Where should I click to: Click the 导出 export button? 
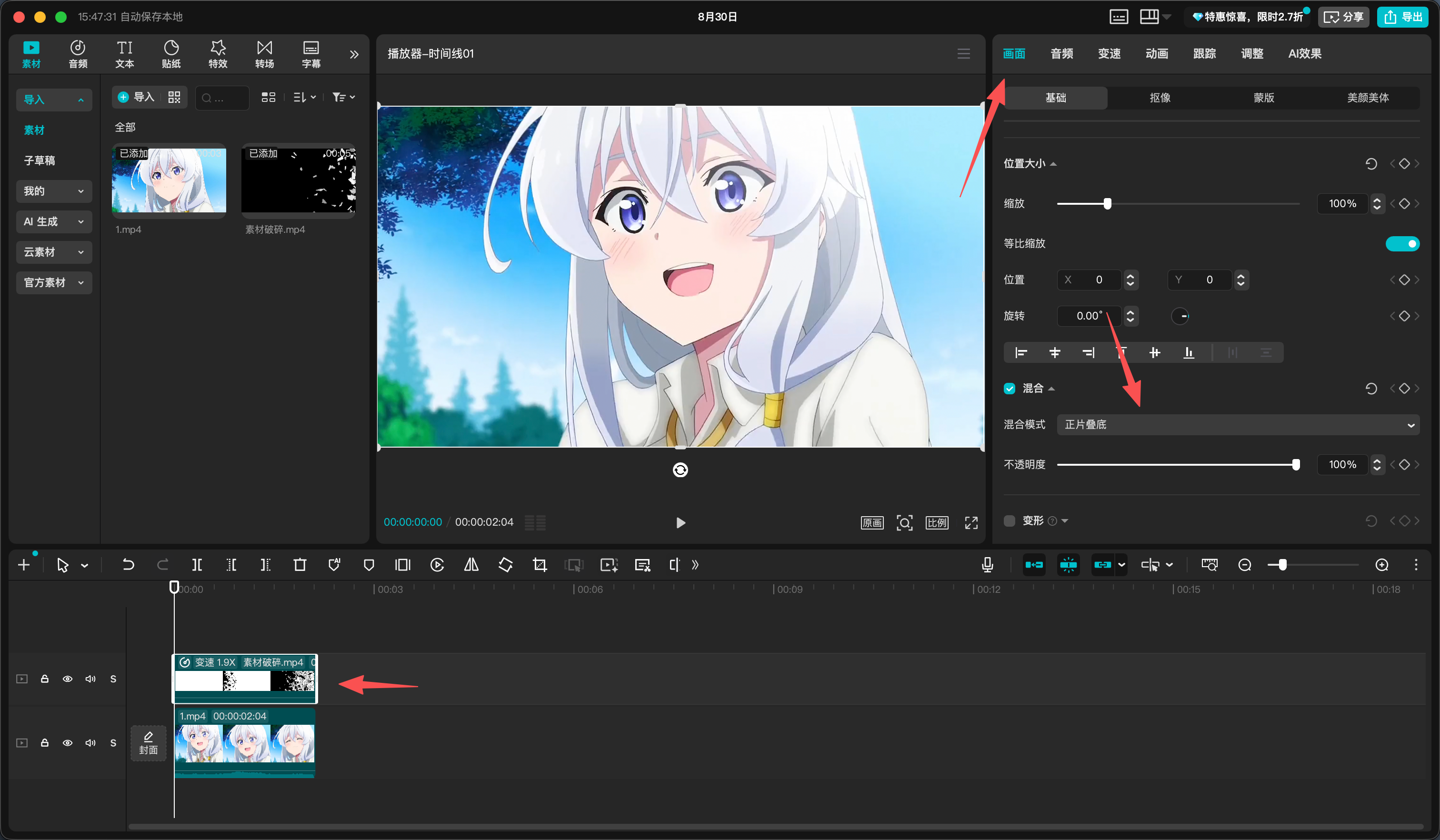pyautogui.click(x=1402, y=17)
